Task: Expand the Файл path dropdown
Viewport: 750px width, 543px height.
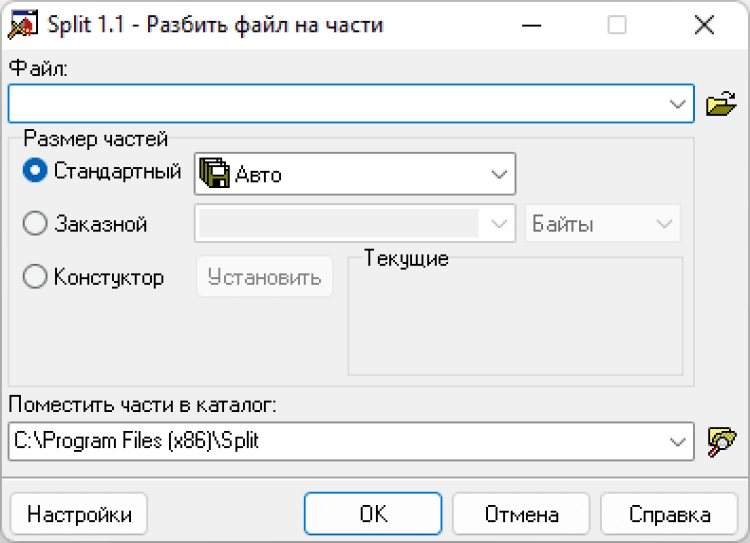Action: click(x=677, y=103)
